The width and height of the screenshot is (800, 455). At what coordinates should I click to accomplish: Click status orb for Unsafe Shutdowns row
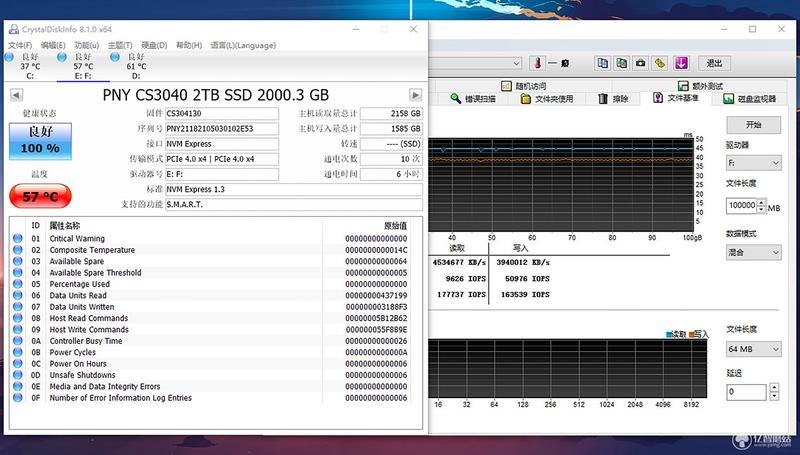click(x=18, y=375)
